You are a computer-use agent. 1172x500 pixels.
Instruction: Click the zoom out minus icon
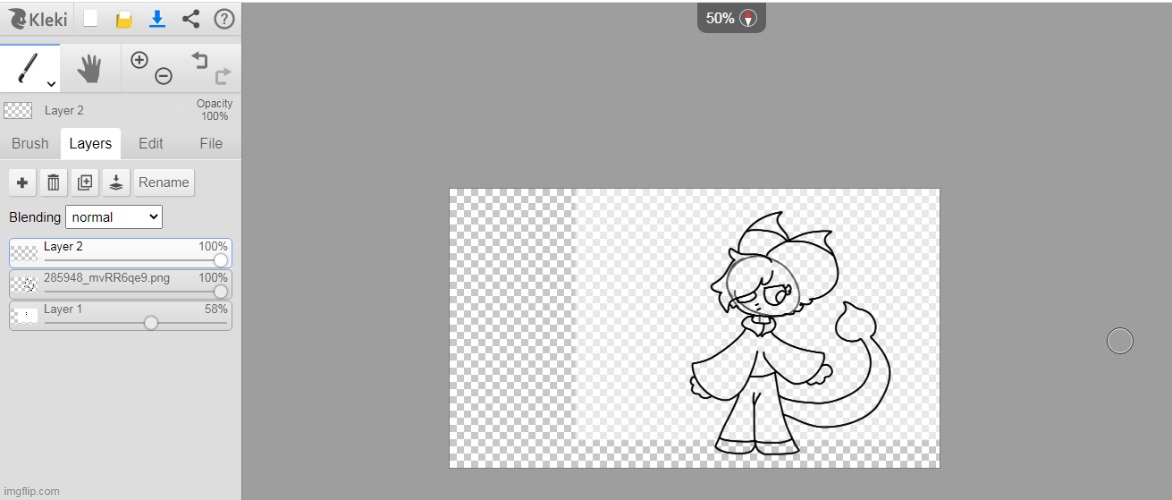(163, 76)
